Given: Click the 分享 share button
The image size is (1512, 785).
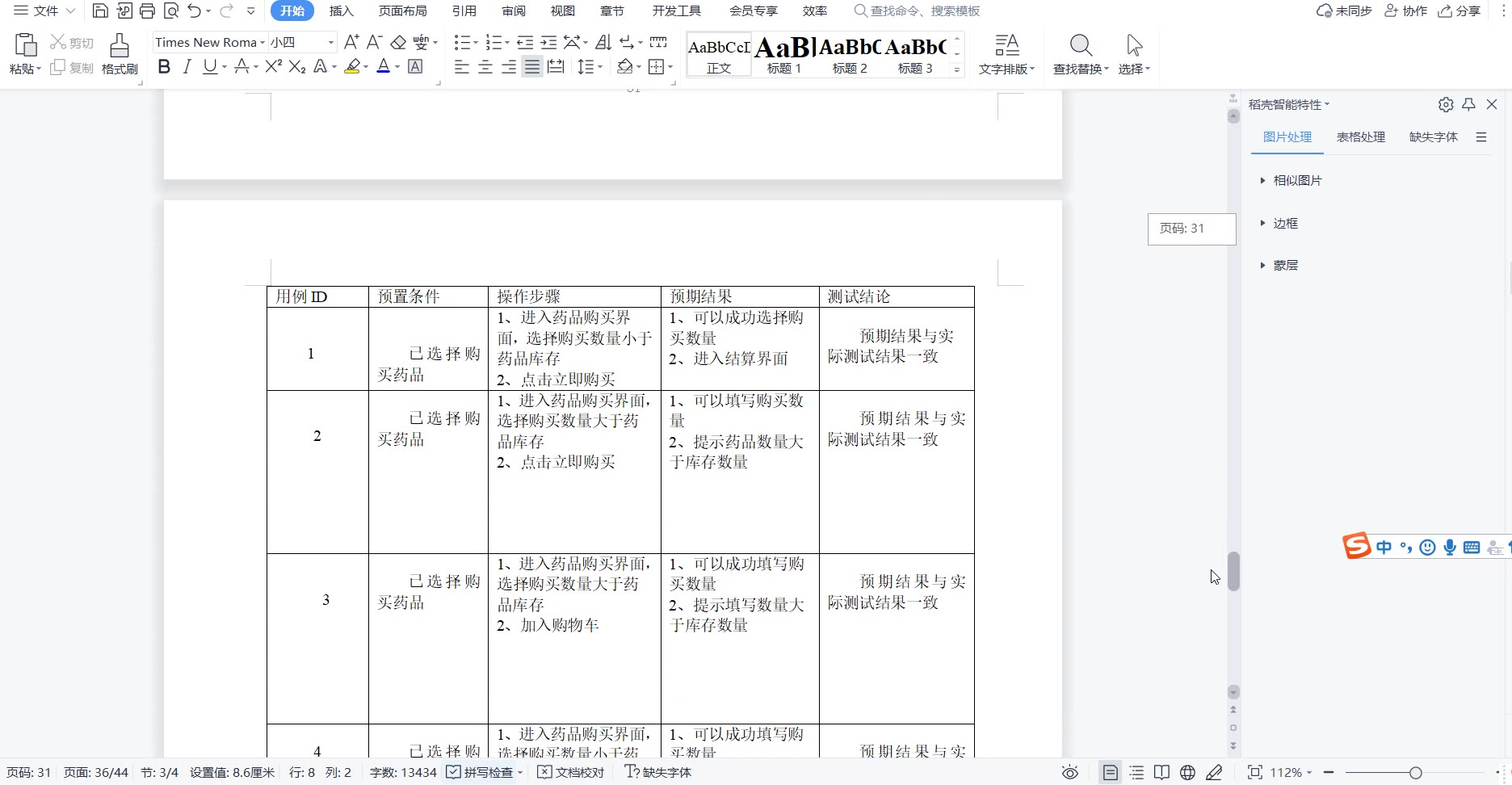Looking at the screenshot, I should (x=1459, y=10).
